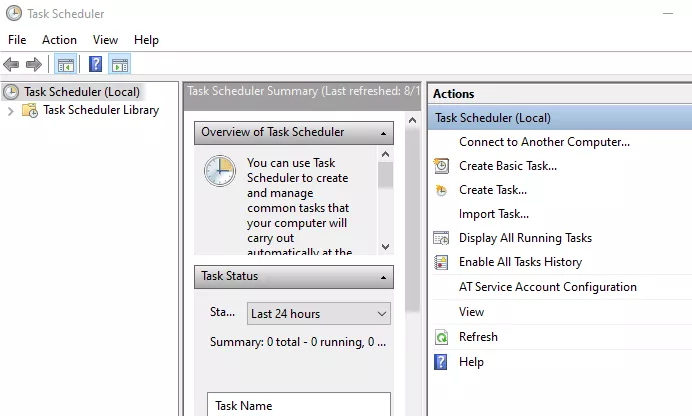Click the green Refresh icon
This screenshot has height=416, width=692.
441,337
